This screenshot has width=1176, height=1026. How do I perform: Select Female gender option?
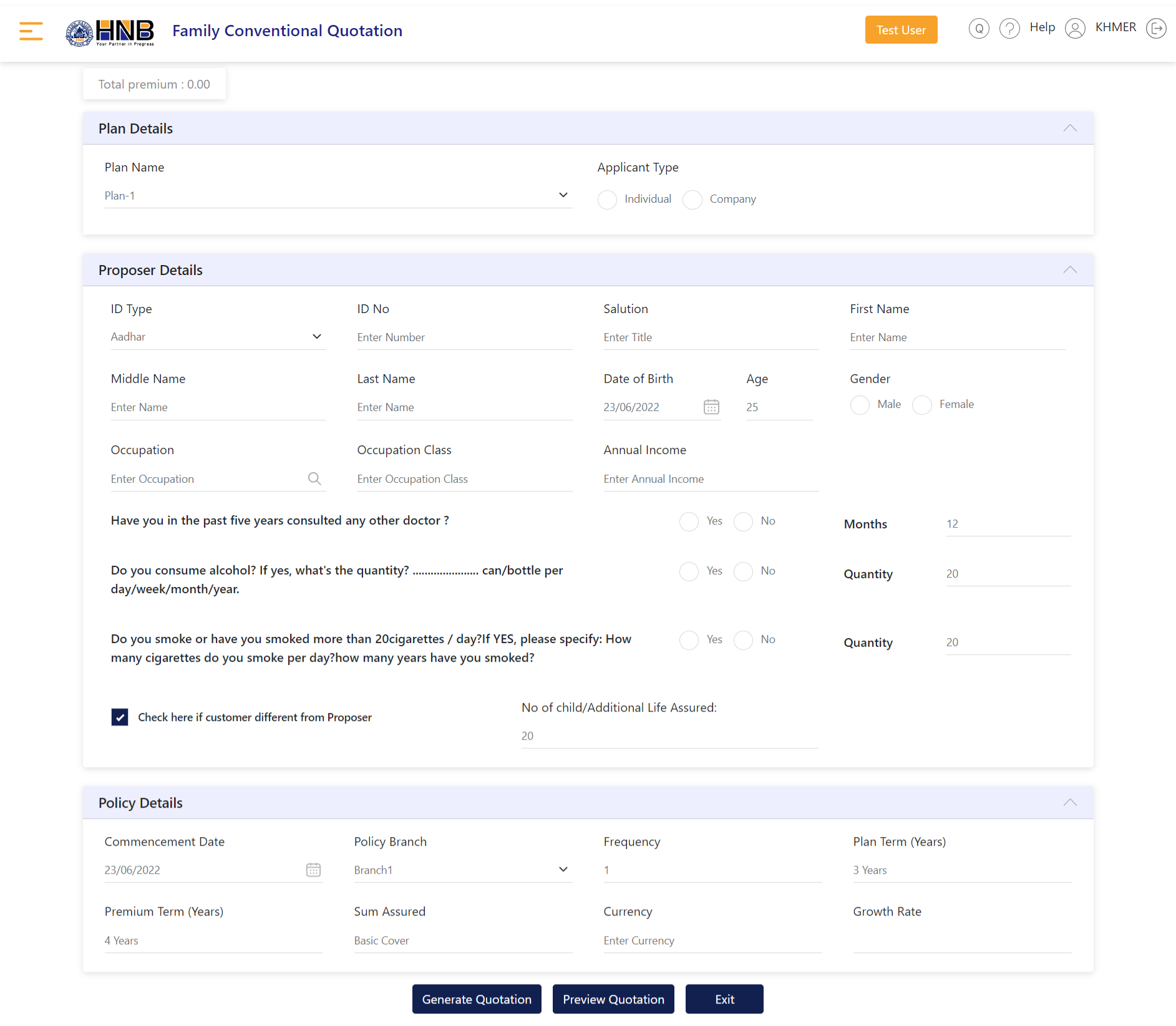[x=921, y=405]
